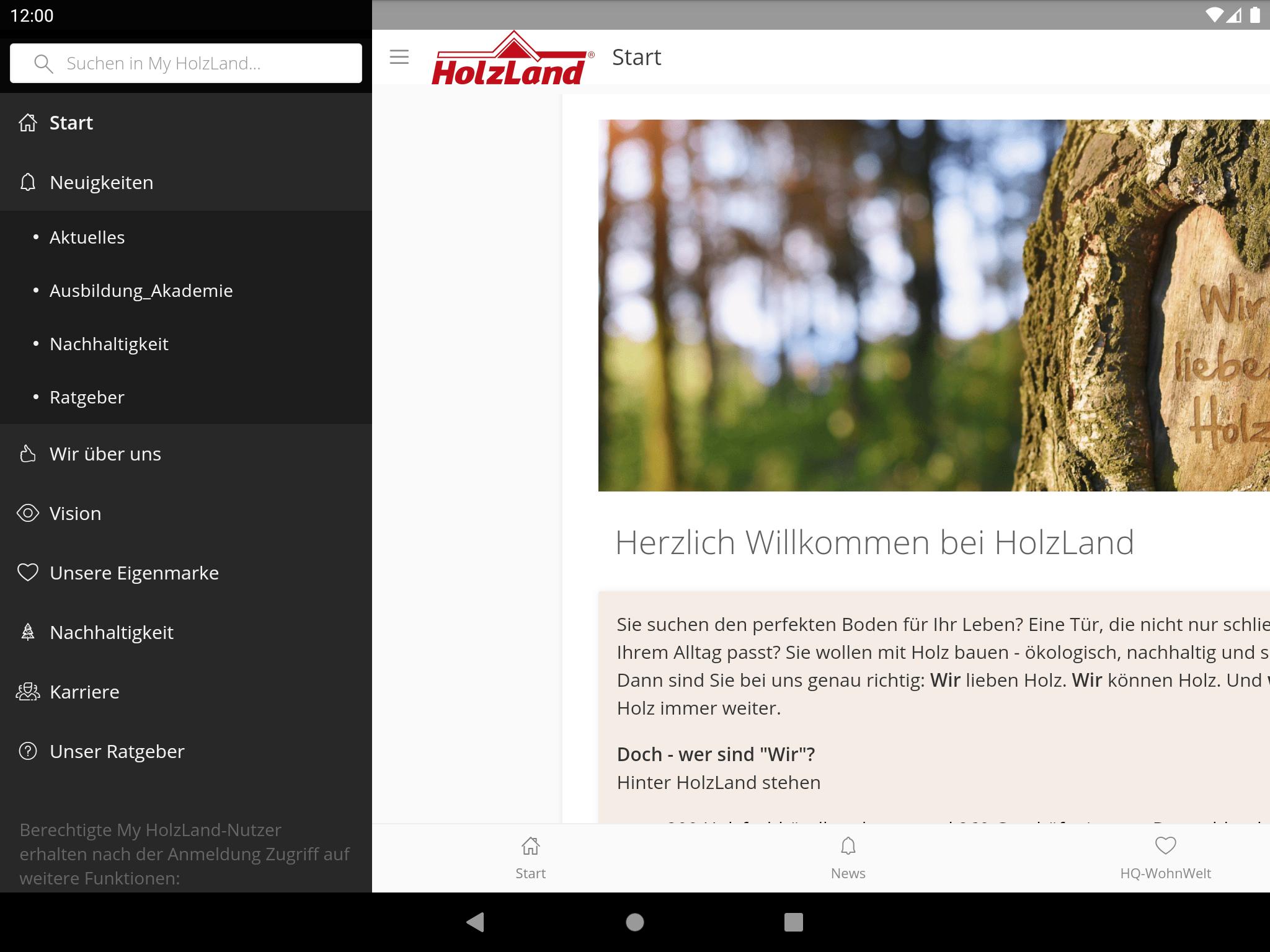Screen dimensions: 1270x952
Task: Click the people icon beside Karriere
Action: click(28, 692)
